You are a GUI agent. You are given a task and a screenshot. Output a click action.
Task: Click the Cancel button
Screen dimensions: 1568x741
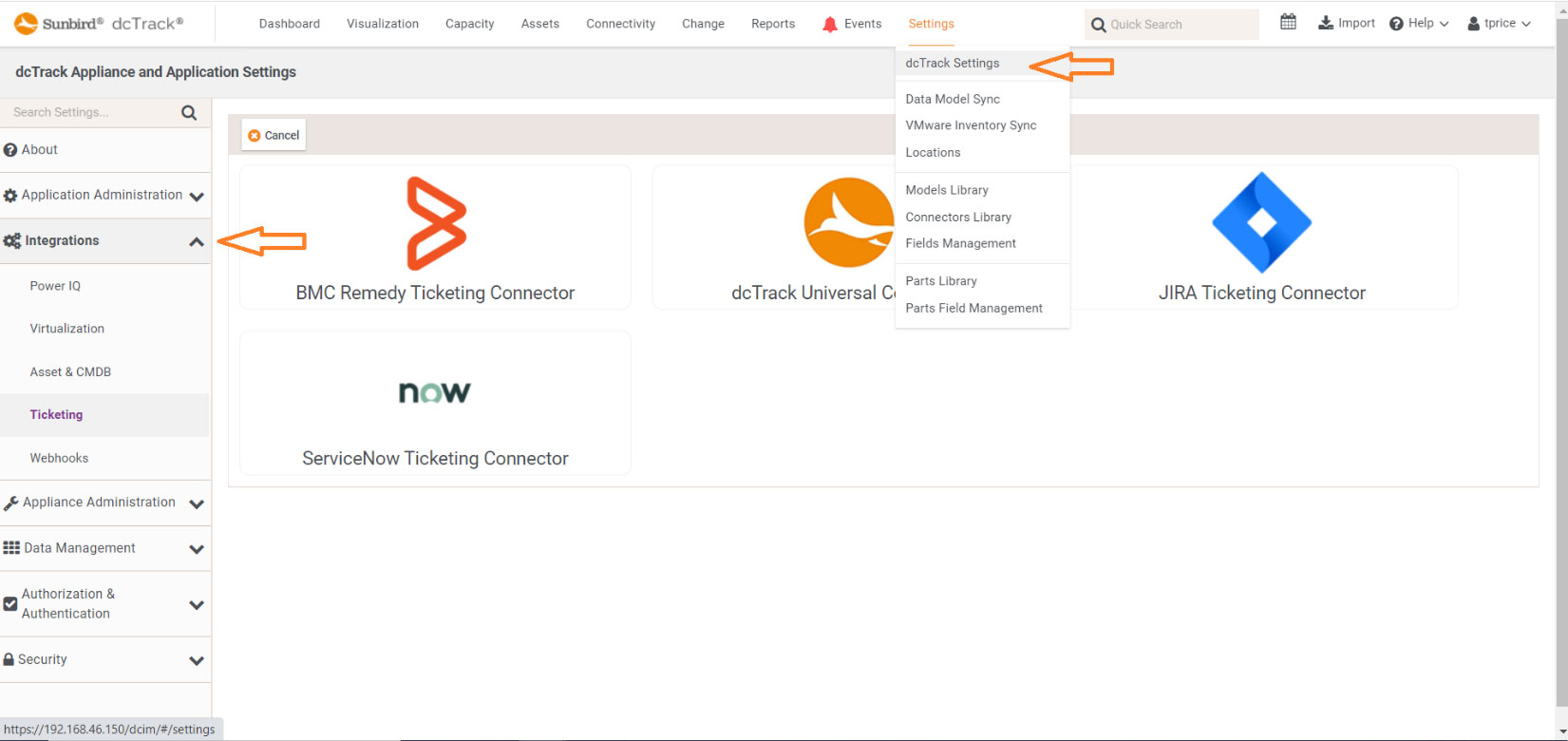tap(274, 135)
